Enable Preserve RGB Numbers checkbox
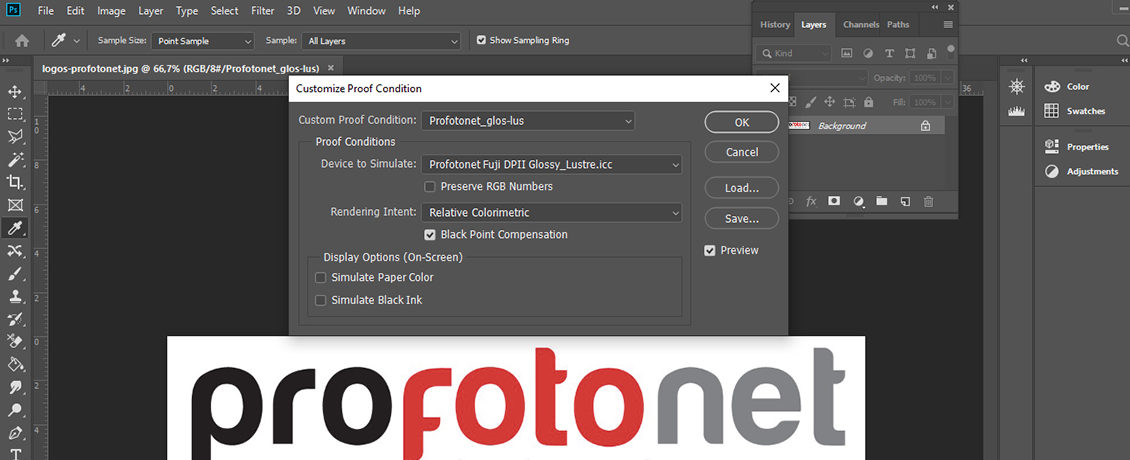Viewport: 1130px width, 460px height. pos(430,186)
